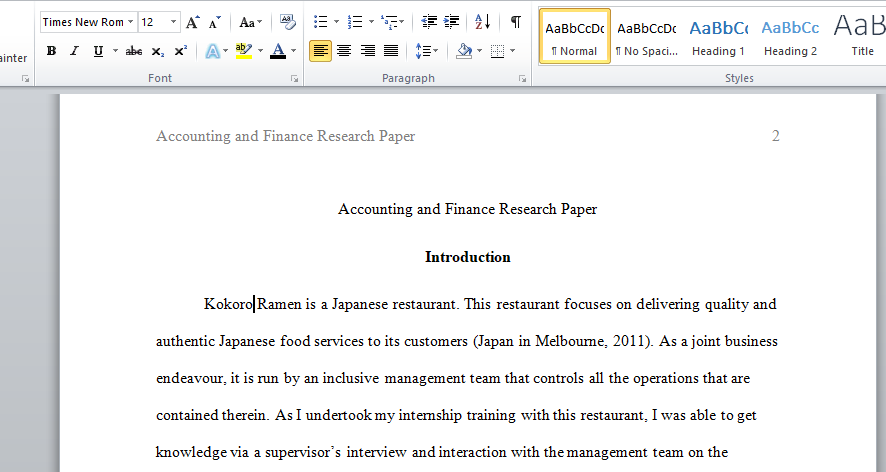Click the Justify alignment icon
Viewport: 886px width, 472px height.
tap(391, 51)
